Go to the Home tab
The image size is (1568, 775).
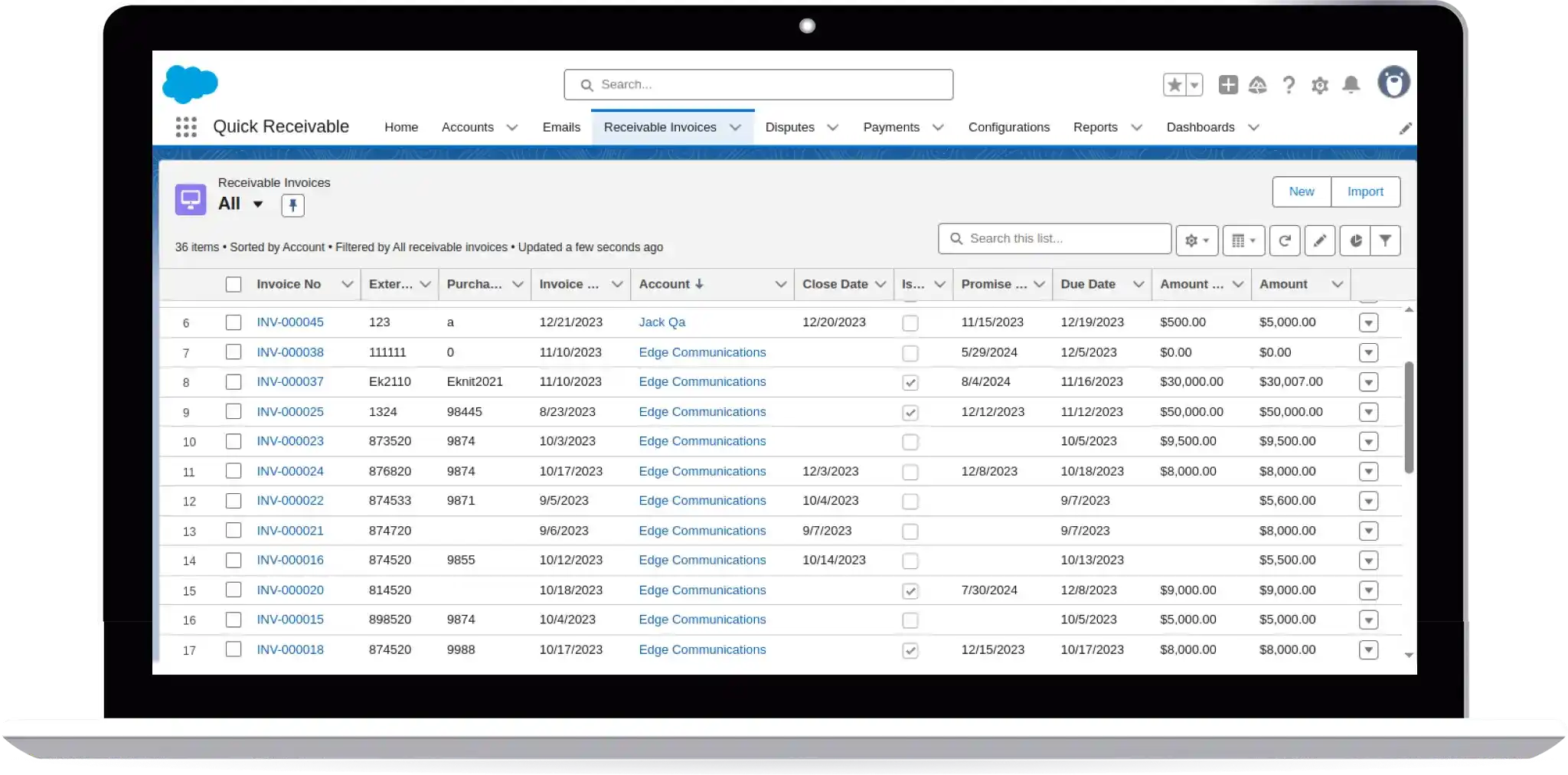[x=401, y=128]
